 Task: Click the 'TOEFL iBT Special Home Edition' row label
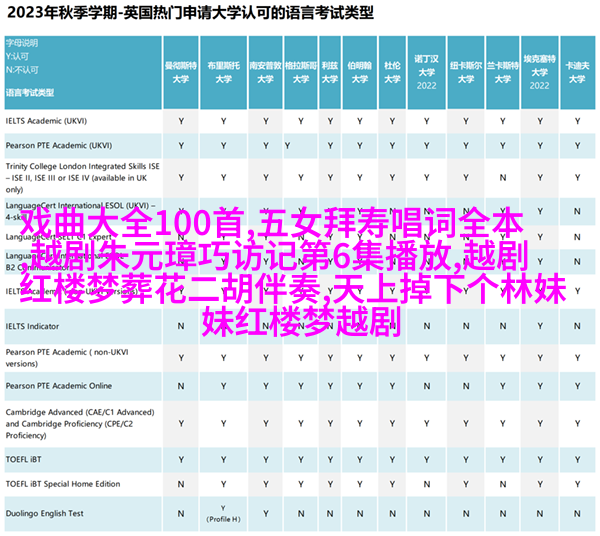(x=63, y=484)
